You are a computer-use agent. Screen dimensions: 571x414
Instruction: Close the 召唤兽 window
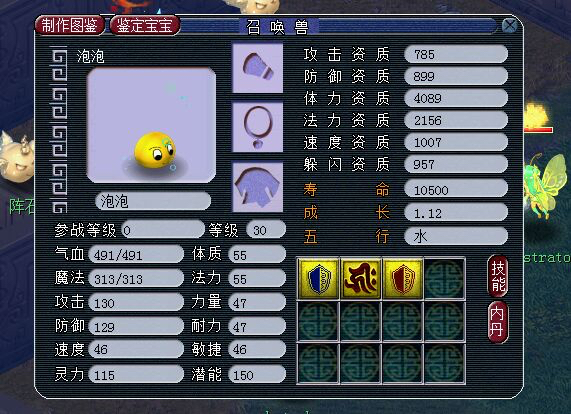[509, 26]
